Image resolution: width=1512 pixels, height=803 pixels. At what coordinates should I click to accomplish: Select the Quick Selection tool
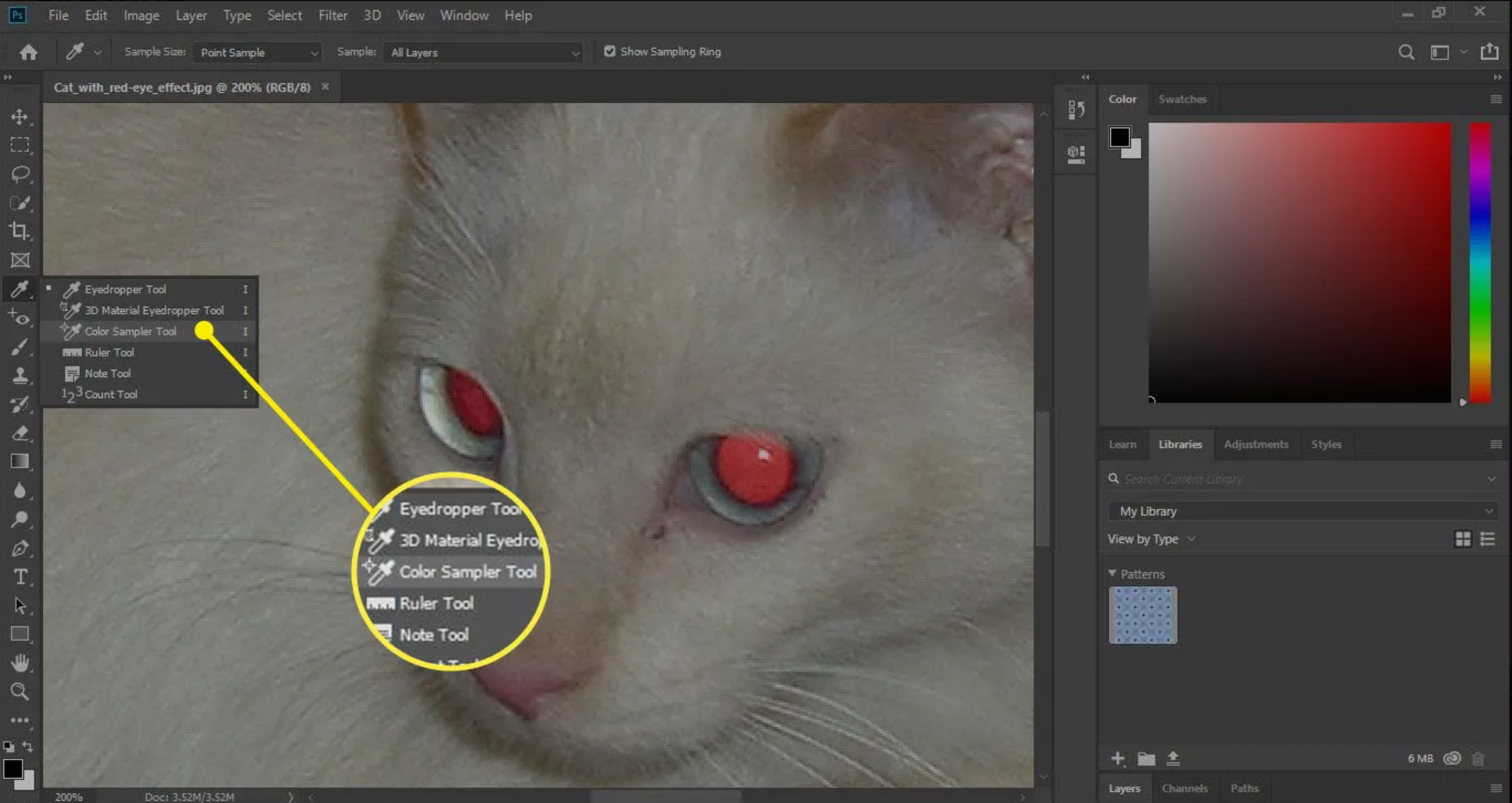click(x=19, y=203)
